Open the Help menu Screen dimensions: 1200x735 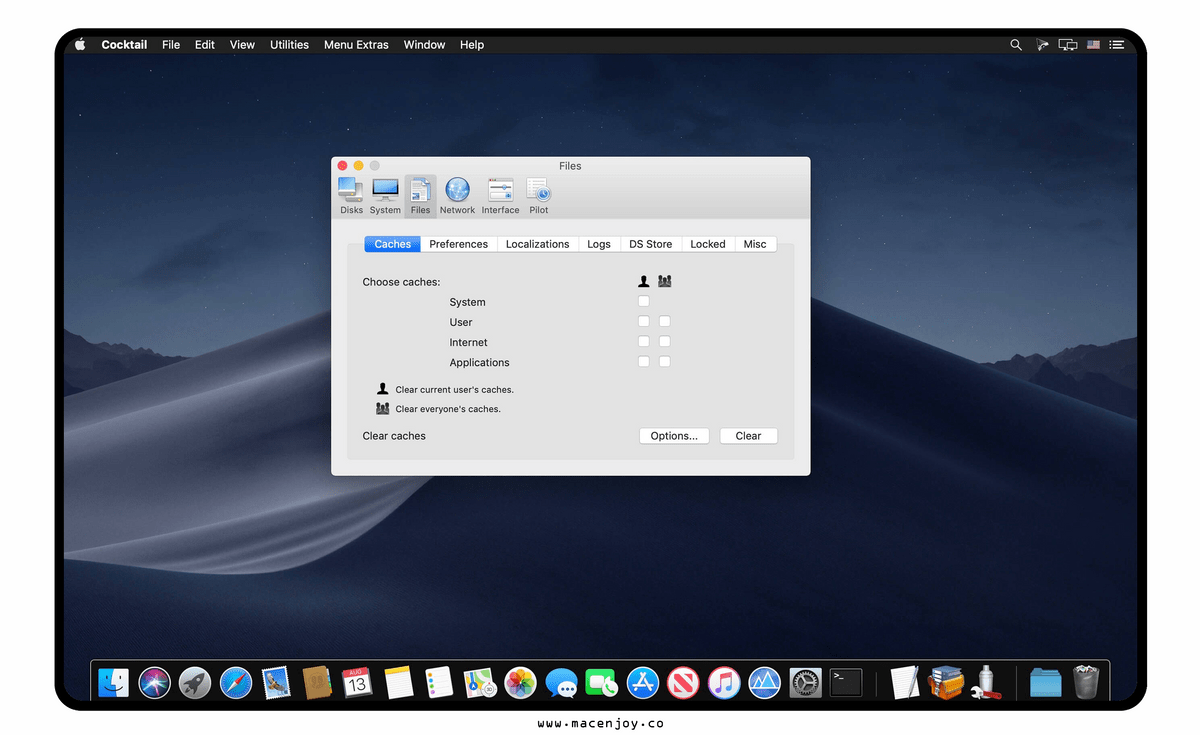472,45
